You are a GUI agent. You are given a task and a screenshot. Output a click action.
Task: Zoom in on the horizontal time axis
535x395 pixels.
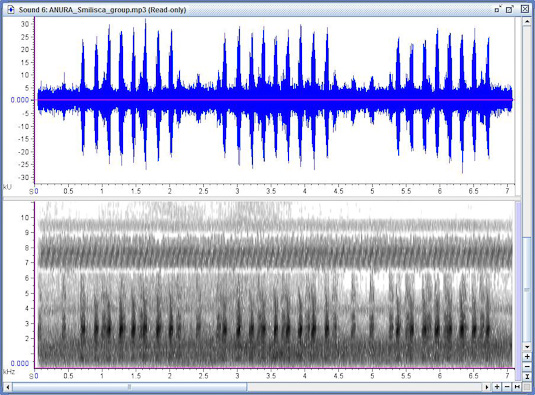point(497,387)
